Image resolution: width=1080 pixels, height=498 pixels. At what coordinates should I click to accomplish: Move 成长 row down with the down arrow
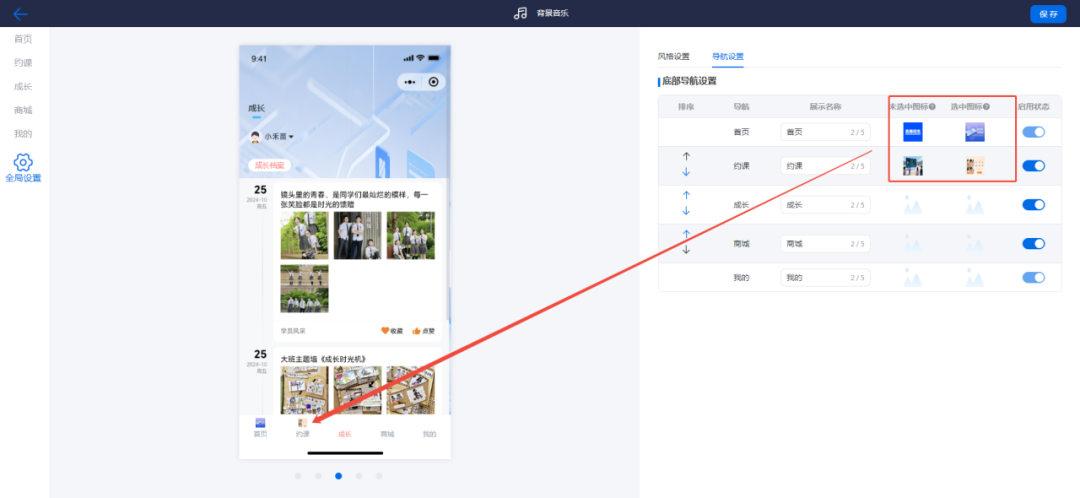pyautogui.click(x=686, y=211)
